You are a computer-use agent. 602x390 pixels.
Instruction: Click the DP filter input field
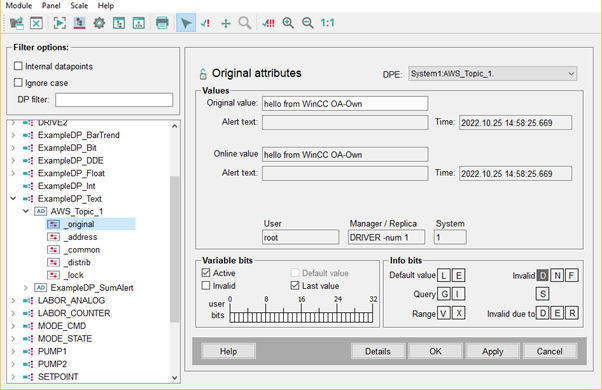coord(114,100)
